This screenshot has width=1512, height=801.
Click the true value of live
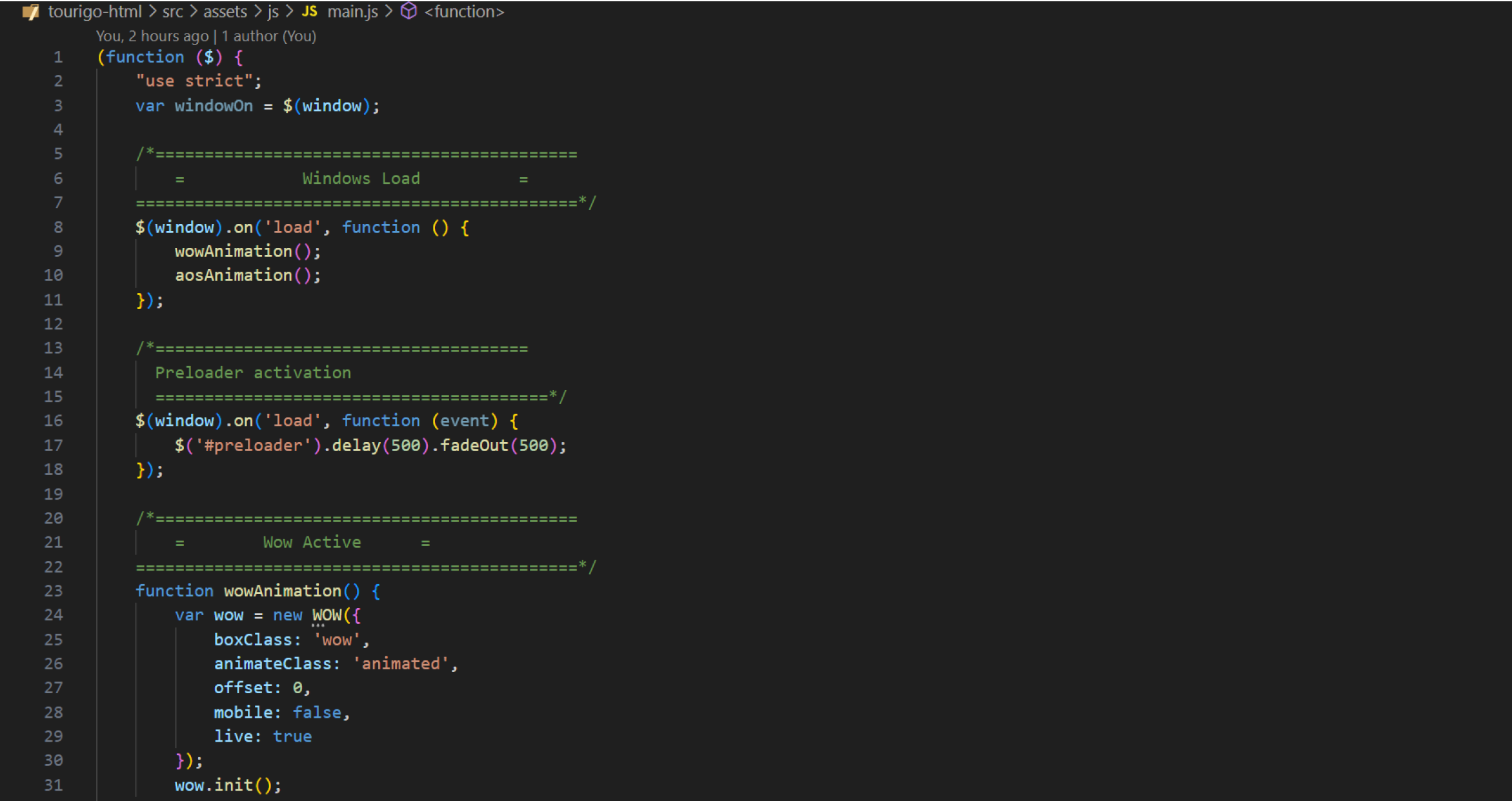point(292,736)
